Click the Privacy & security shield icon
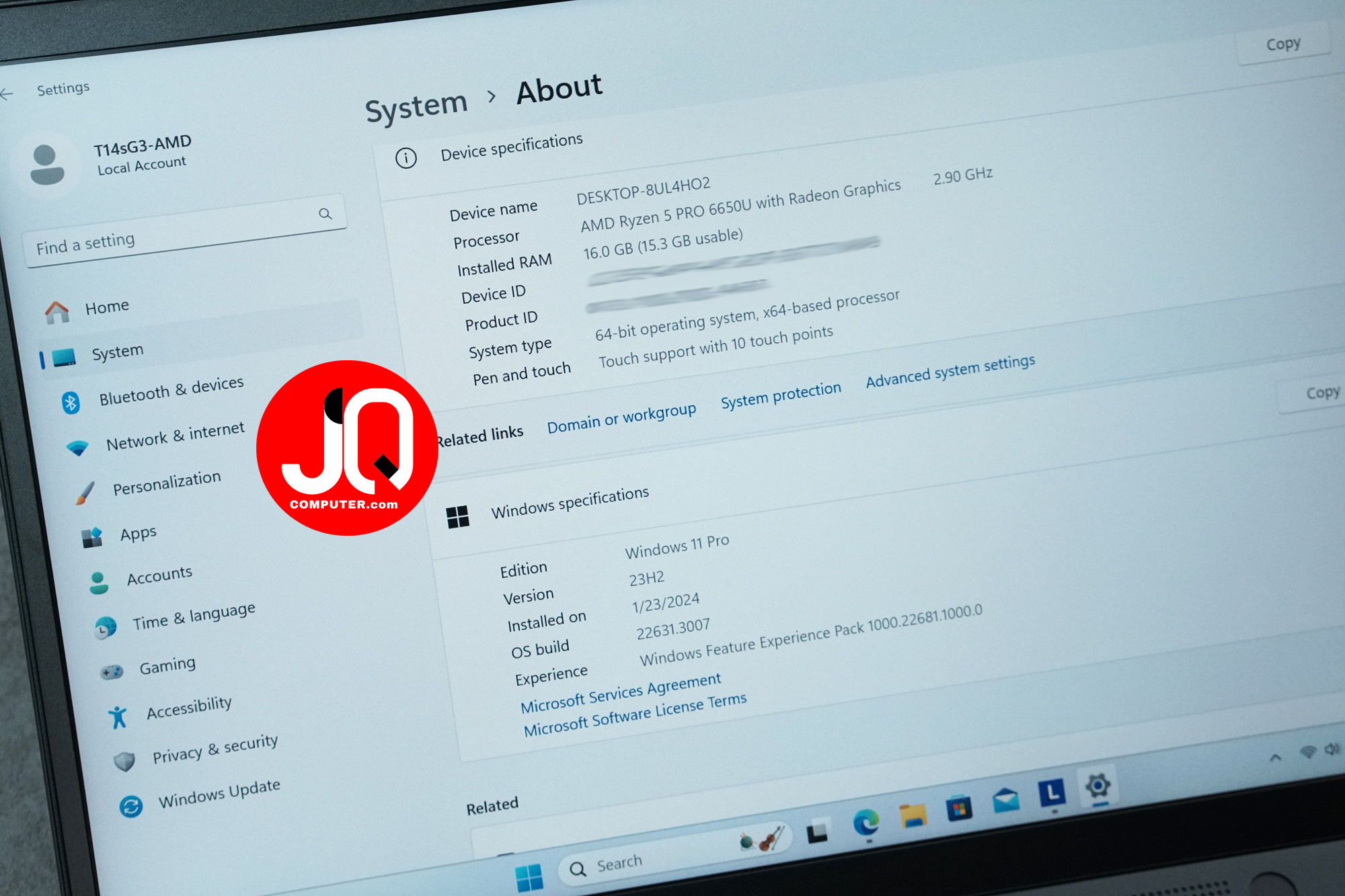The image size is (1345, 896). pos(124,761)
